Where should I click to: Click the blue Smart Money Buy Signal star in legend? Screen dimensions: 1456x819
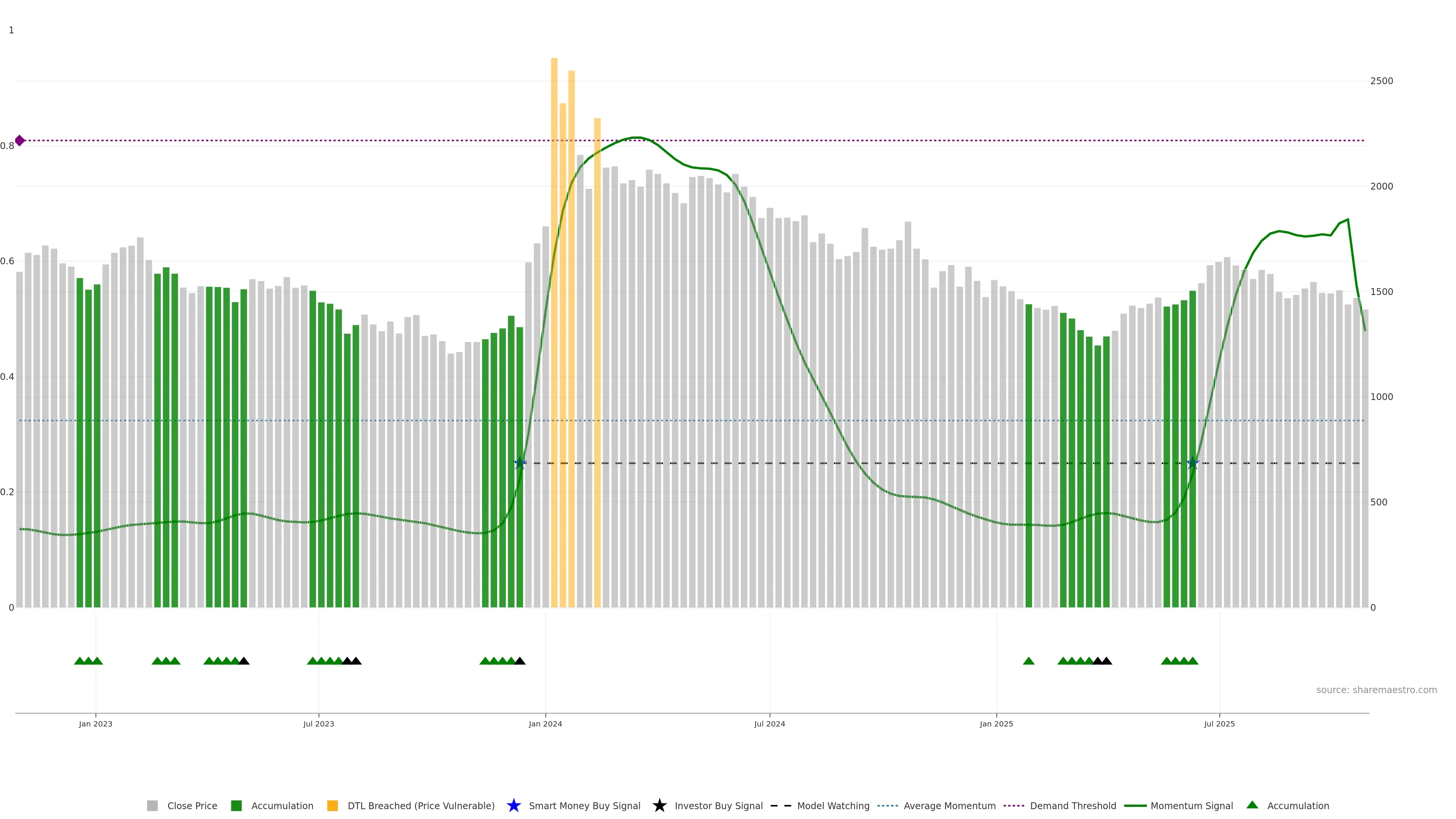[513, 805]
